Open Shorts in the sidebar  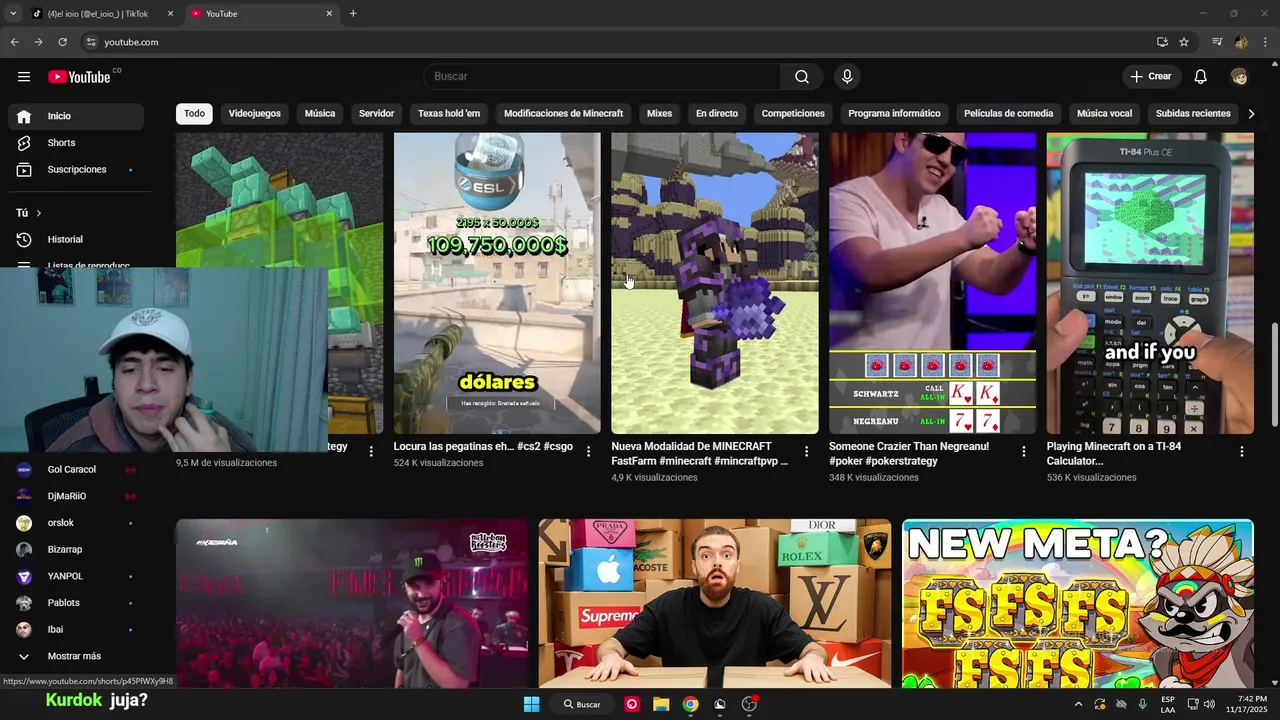(76, 143)
